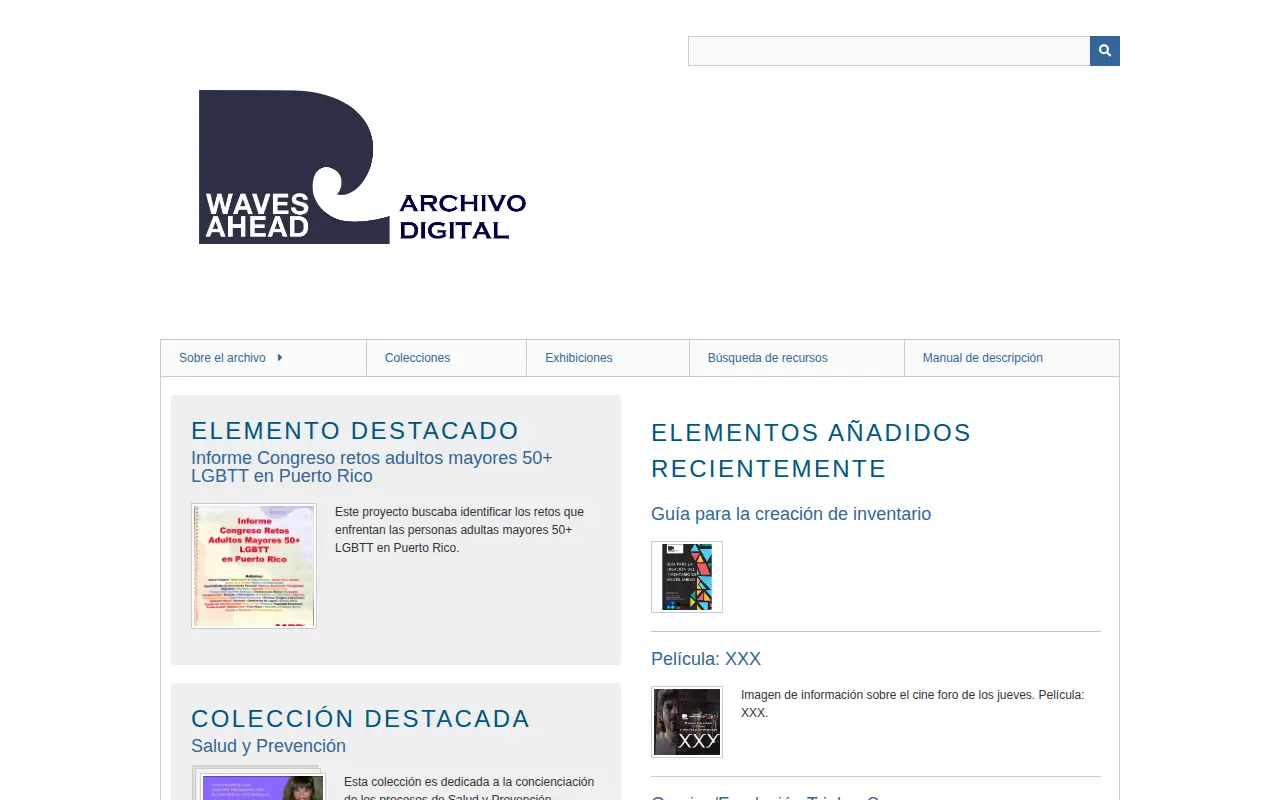View the Informe Congreso Retos cover thumbnail
The image size is (1280, 800).
point(254,566)
